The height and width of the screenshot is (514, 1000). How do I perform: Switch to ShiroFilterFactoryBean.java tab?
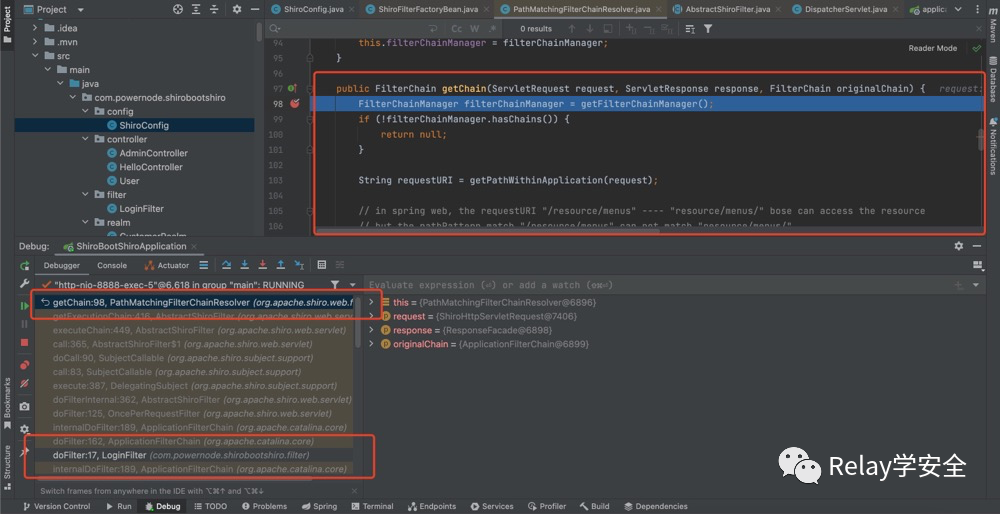429,10
